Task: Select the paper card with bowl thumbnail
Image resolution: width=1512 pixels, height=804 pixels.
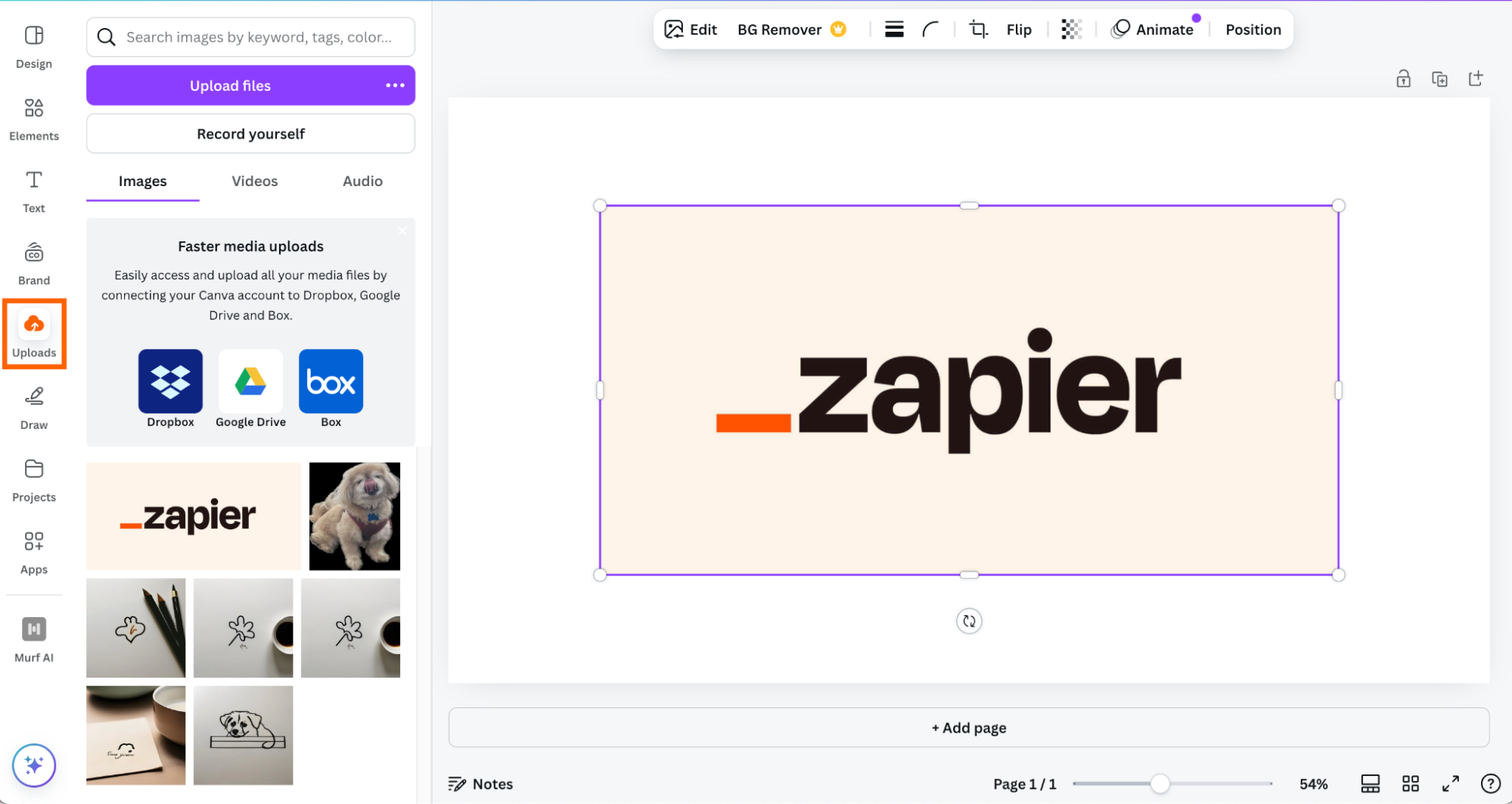Action: (135, 735)
